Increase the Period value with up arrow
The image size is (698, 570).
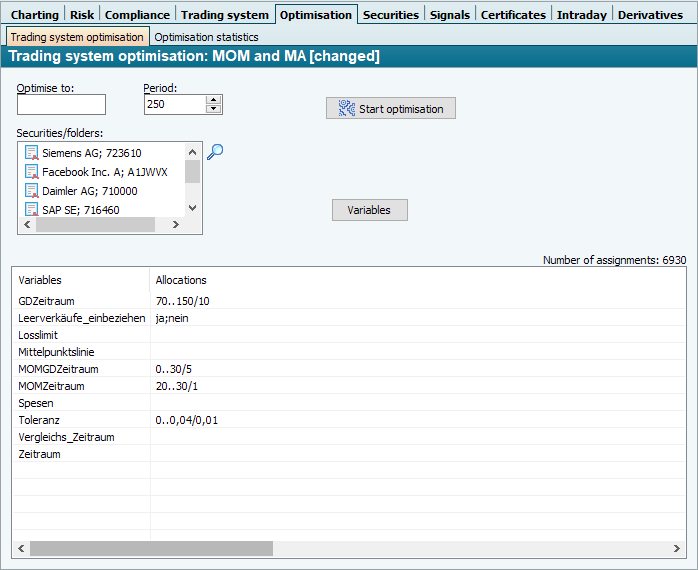pos(214,100)
